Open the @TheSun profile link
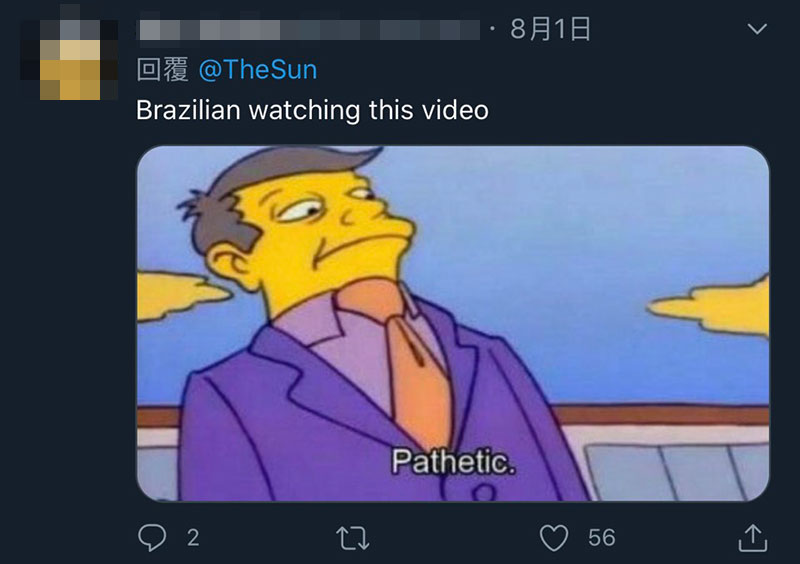800x564 pixels. coord(258,69)
